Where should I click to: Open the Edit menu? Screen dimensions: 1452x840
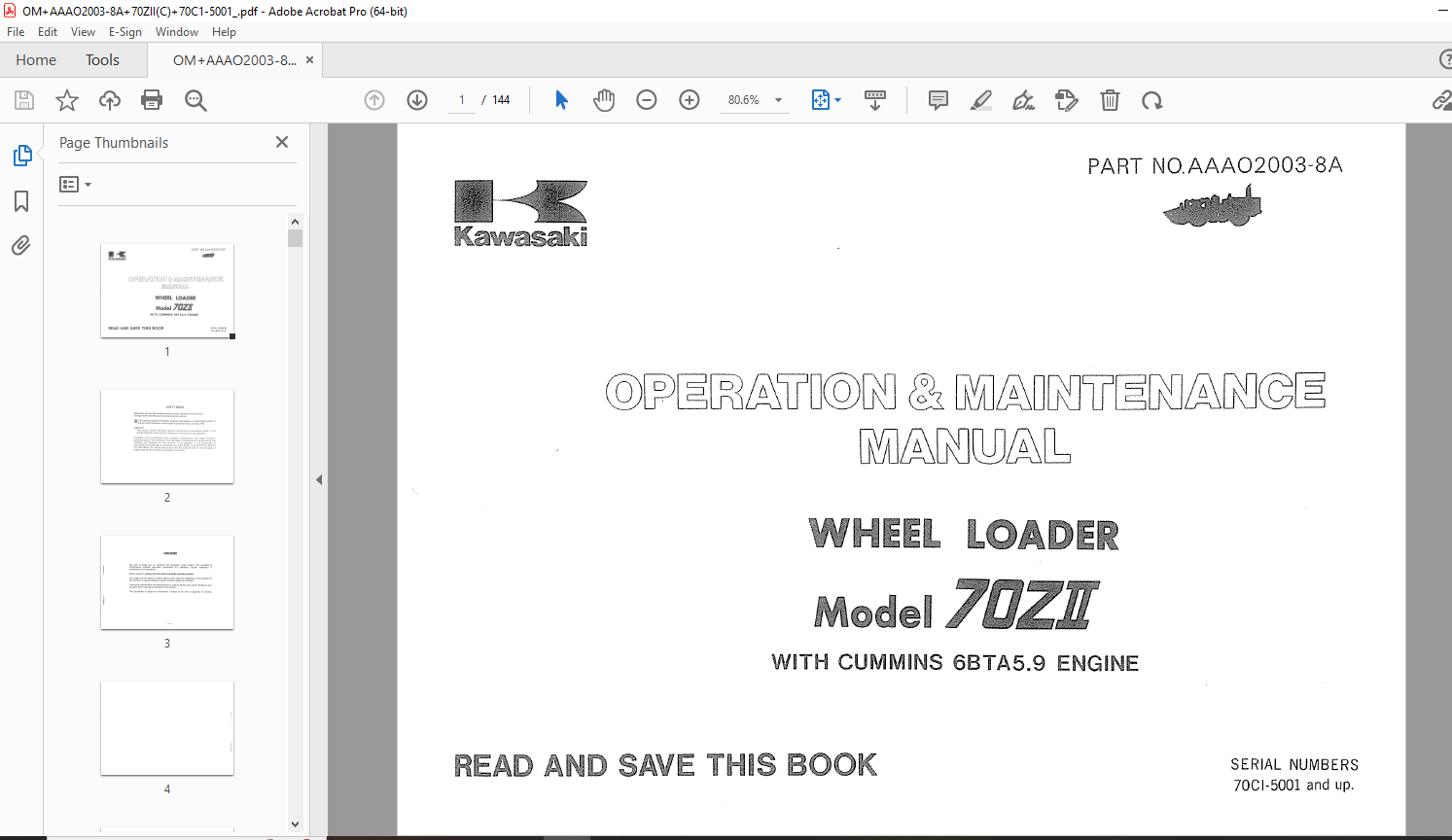coord(48,32)
